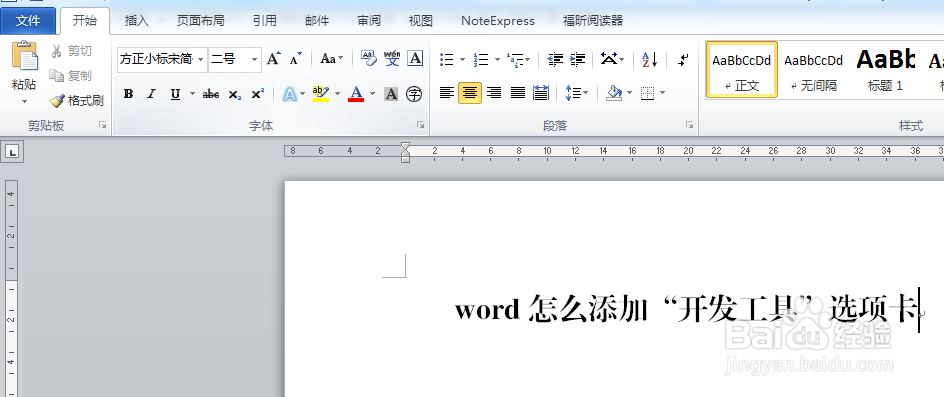Switch to the 页面布局 tab
Image resolution: width=944 pixels, height=397 pixels.
click(200, 21)
